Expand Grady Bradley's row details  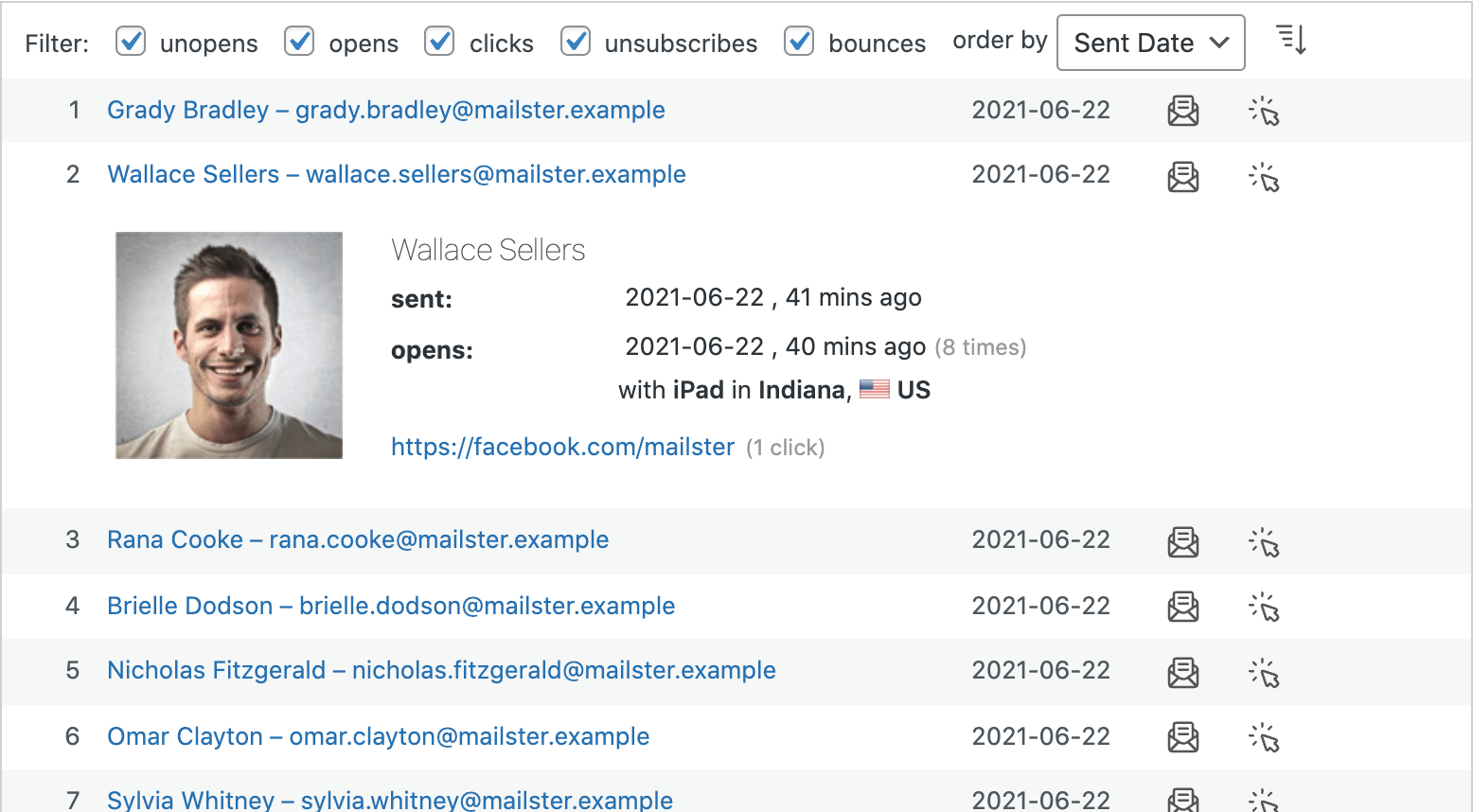(x=386, y=111)
